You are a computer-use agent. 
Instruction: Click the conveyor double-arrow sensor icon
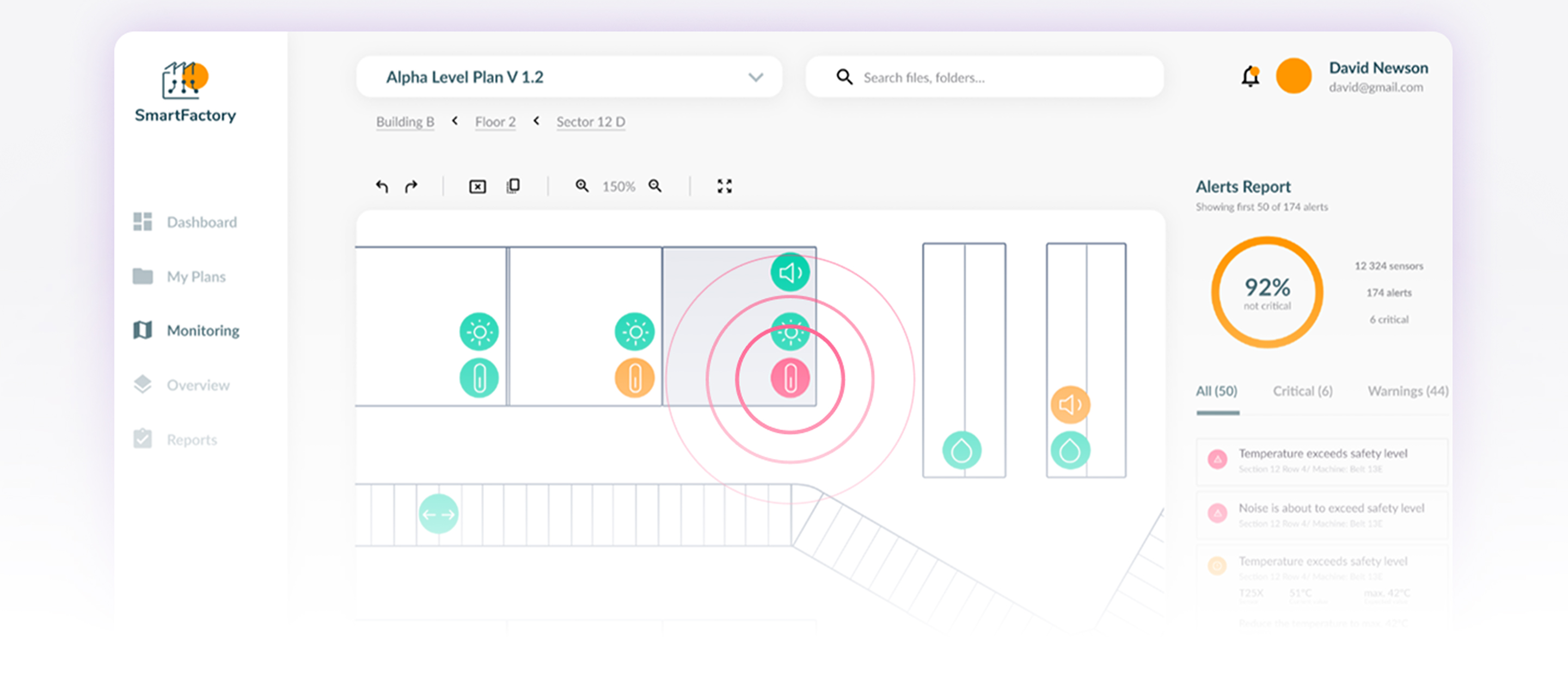[438, 514]
